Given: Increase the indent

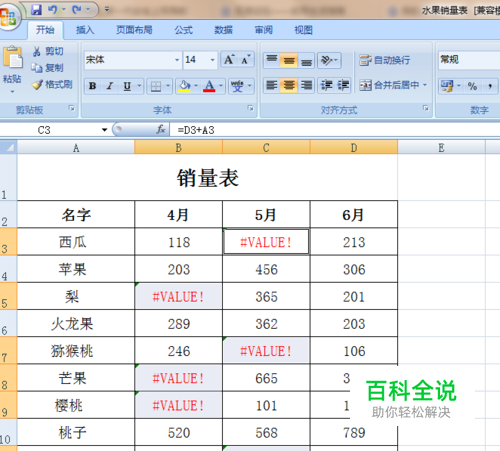Looking at the screenshot, I should [x=343, y=85].
